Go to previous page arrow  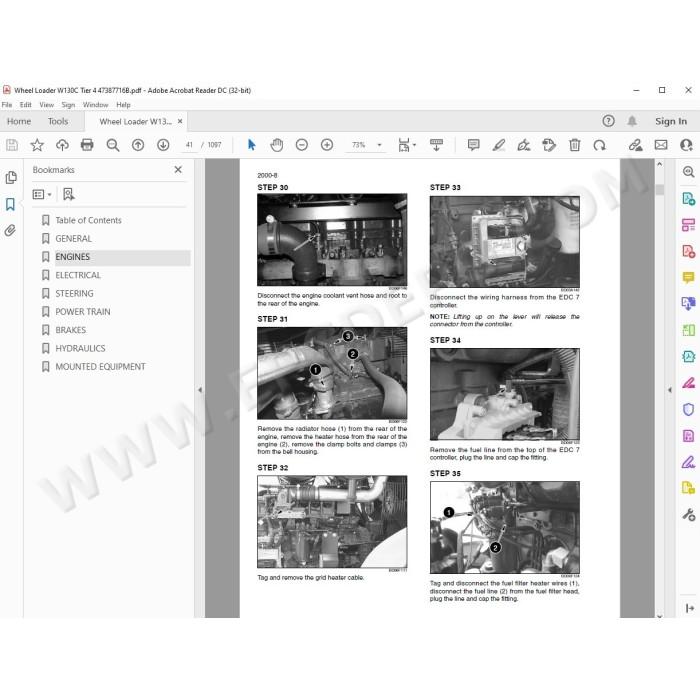pos(138,145)
